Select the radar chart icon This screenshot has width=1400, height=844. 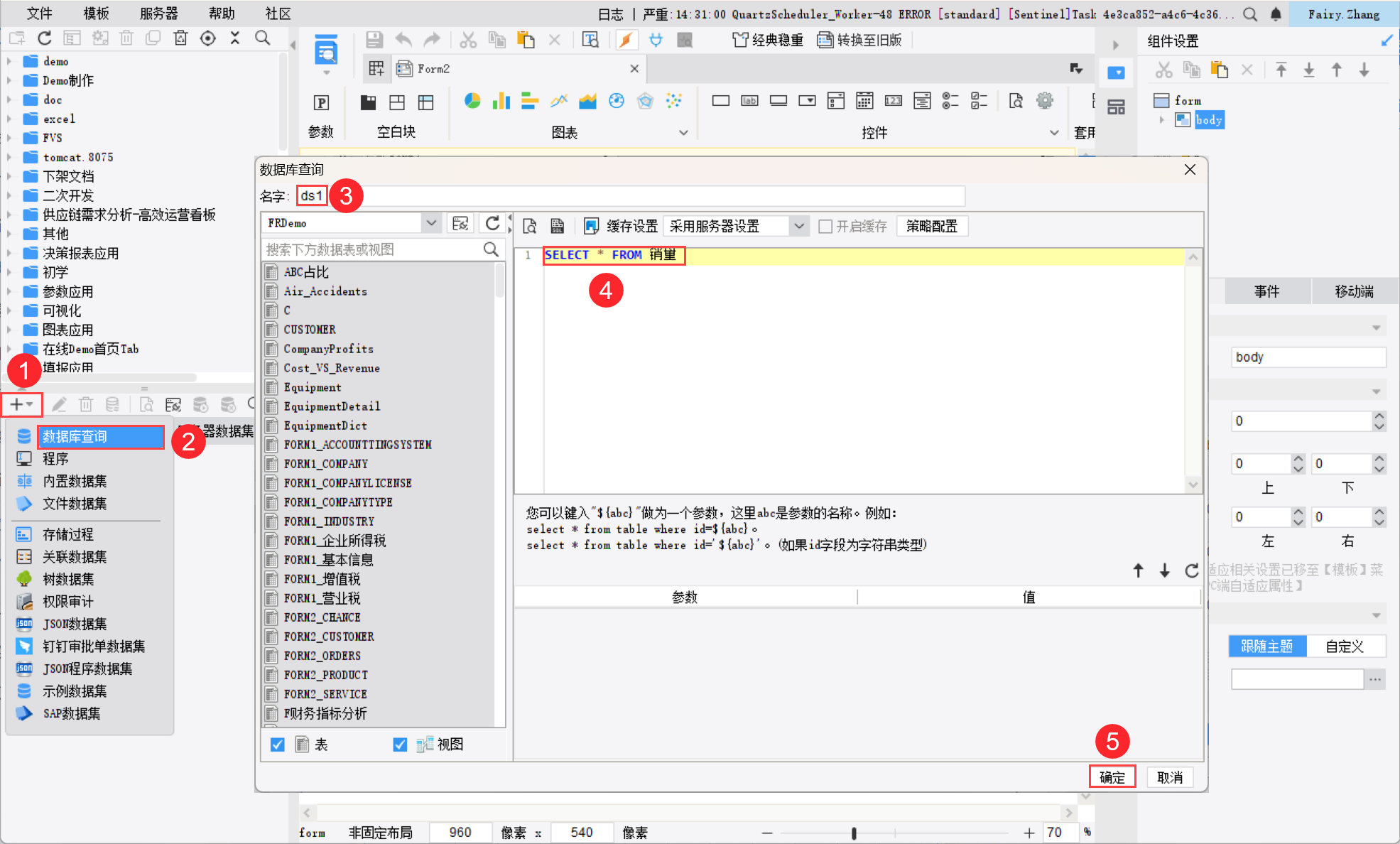pyautogui.click(x=645, y=101)
